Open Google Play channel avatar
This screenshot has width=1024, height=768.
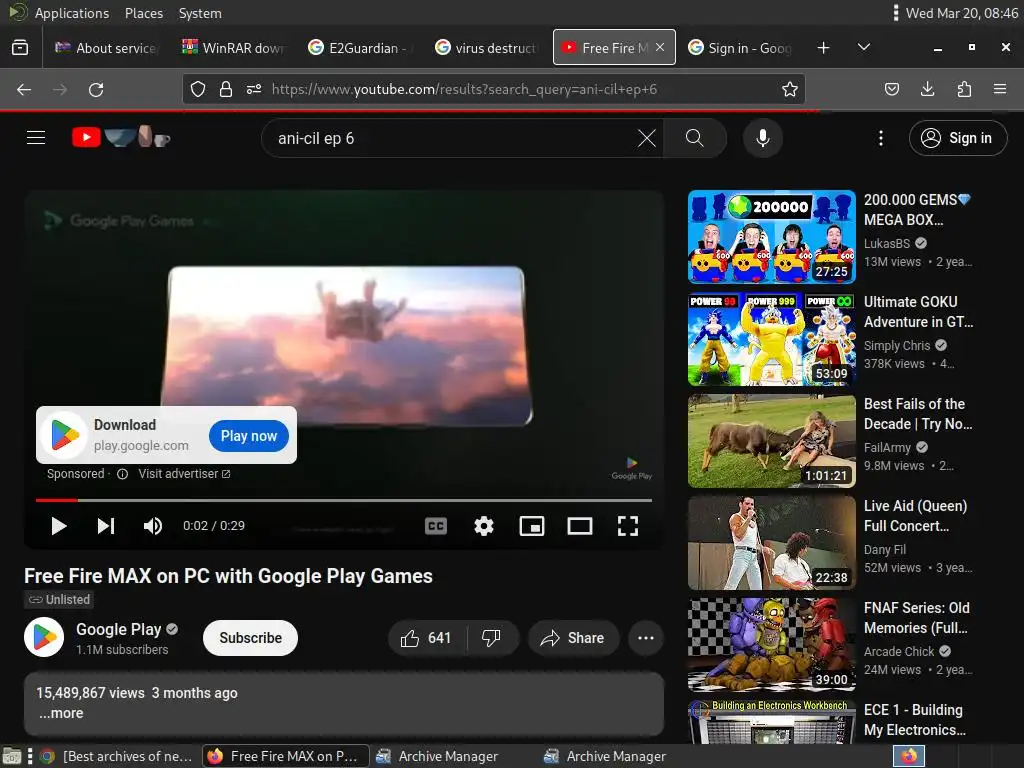click(x=44, y=637)
